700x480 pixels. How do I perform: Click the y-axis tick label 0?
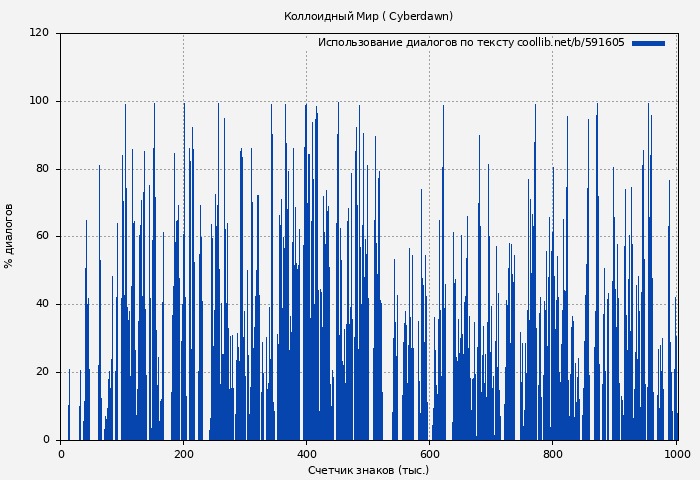46,440
